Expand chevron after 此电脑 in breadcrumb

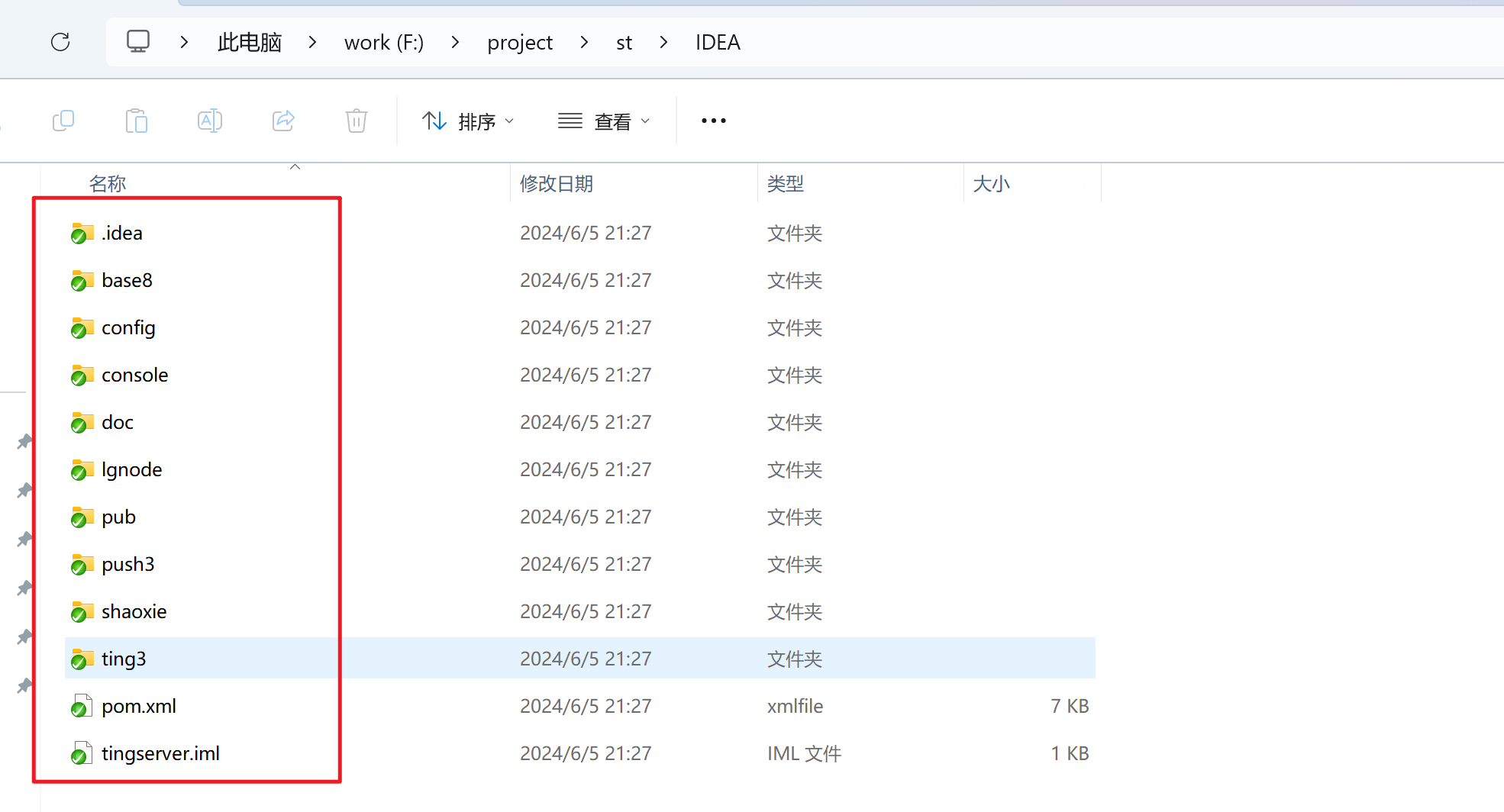pos(312,42)
